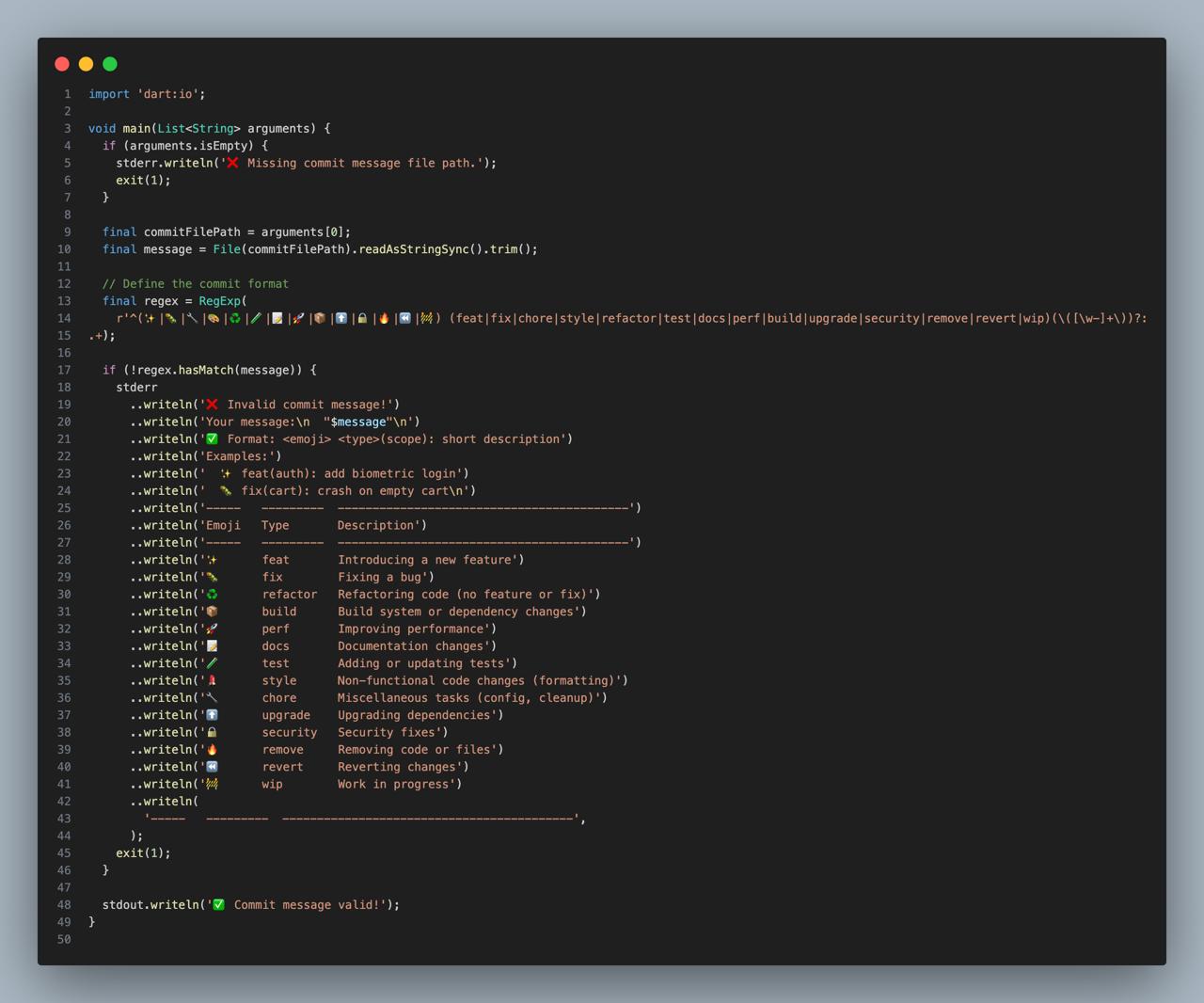Click the yellow minimize window button
Viewport: 1204px width, 1003px height.
[x=86, y=64]
